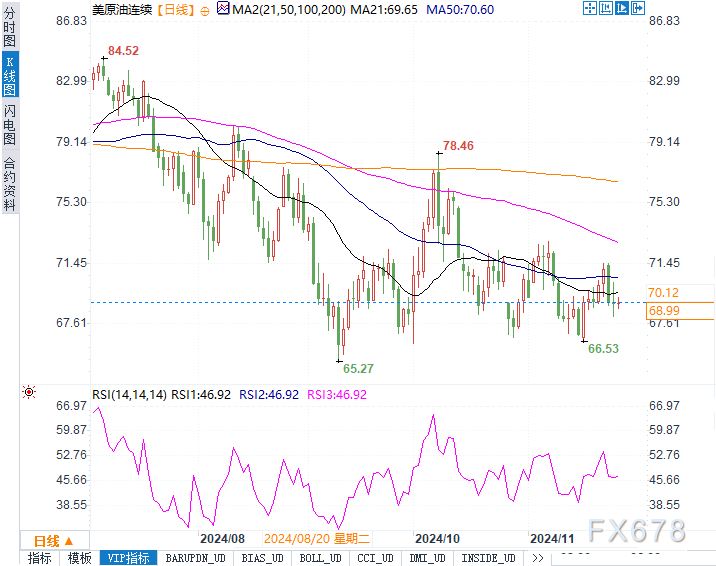Toggle the highlighted axis play icon

(x=621, y=8)
